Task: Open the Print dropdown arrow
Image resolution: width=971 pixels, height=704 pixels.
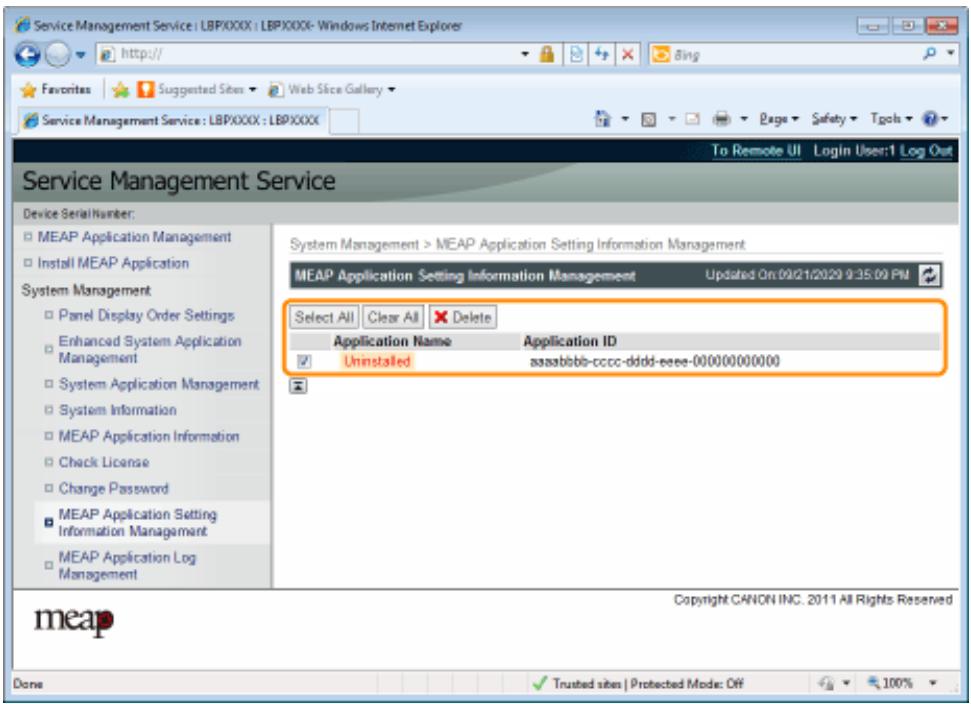Action: click(744, 118)
